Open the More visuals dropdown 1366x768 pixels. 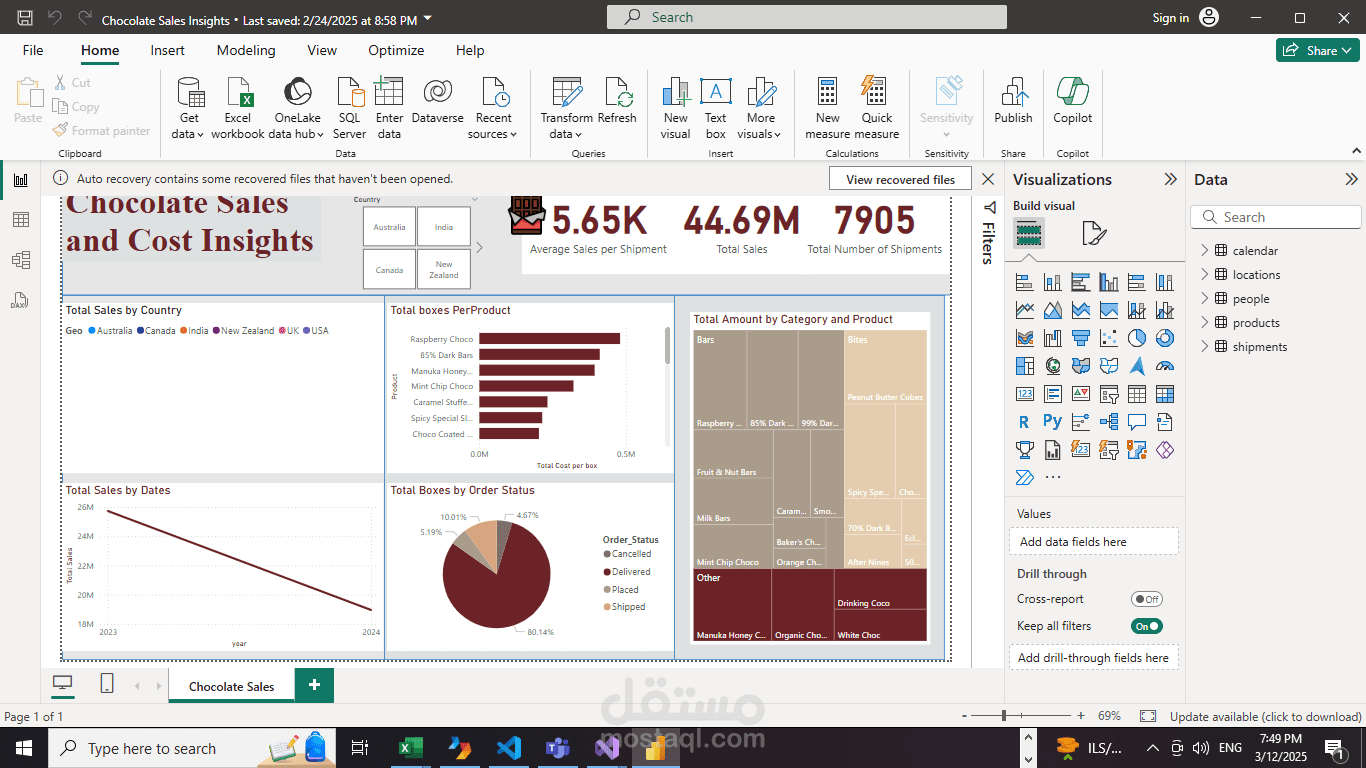click(761, 109)
